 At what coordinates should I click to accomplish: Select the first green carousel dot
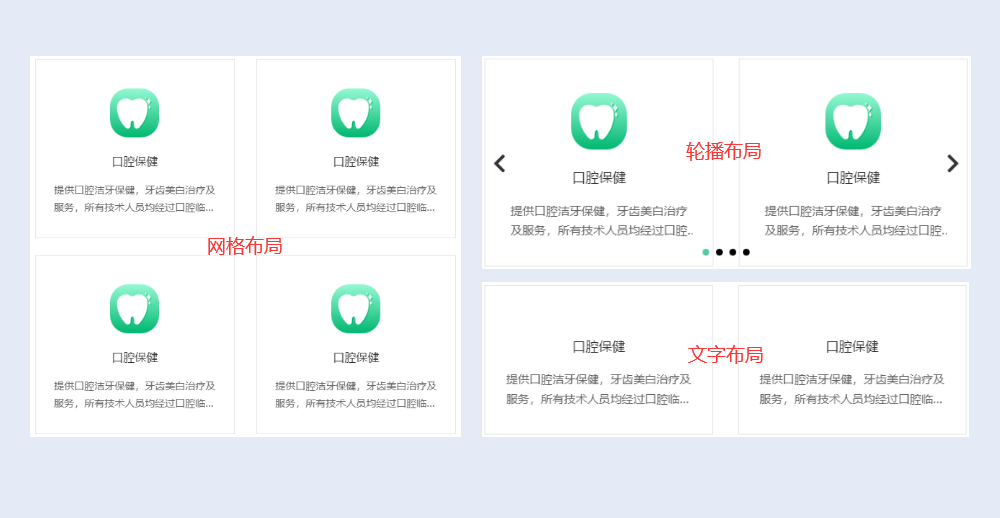(x=706, y=252)
